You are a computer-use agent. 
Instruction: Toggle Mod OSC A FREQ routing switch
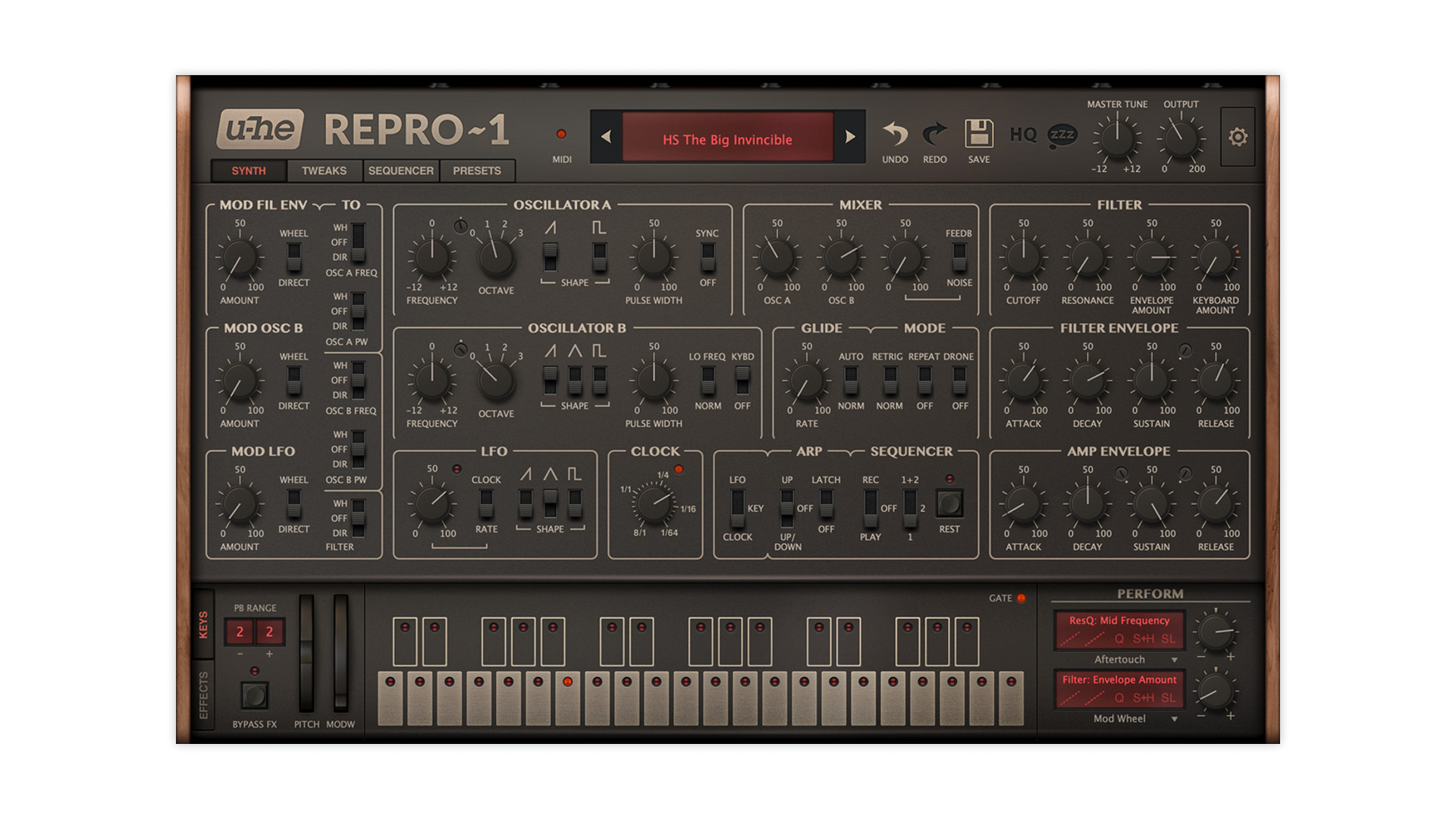(x=358, y=242)
